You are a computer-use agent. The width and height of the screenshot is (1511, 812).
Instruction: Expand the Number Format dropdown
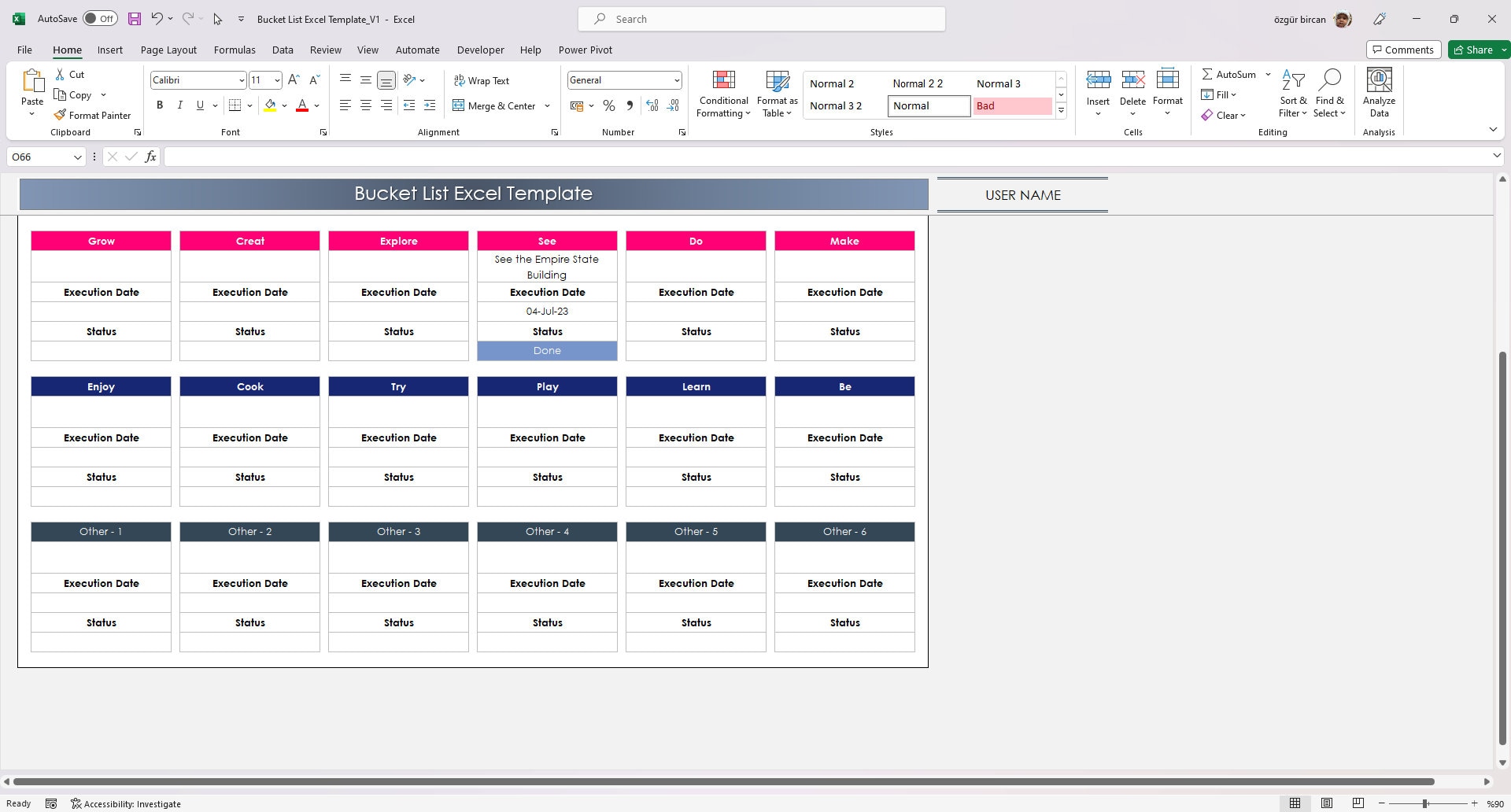[677, 79]
